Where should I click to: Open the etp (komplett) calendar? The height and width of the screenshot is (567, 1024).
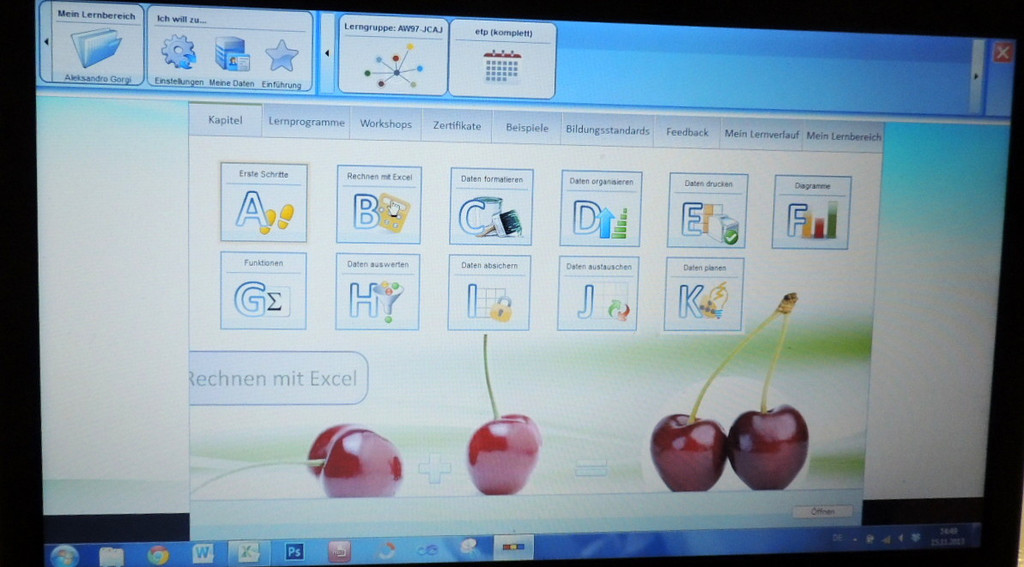pyautogui.click(x=502, y=62)
